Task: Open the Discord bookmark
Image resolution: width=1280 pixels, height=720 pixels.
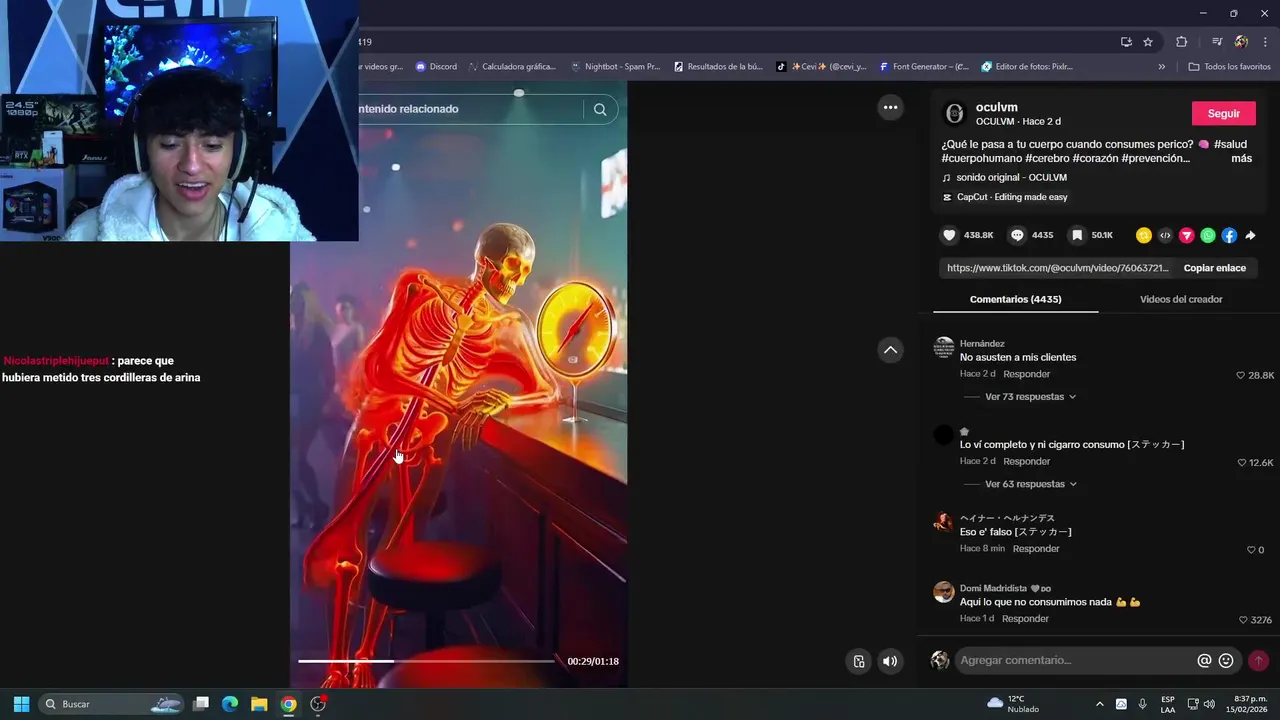Action: [x=436, y=67]
